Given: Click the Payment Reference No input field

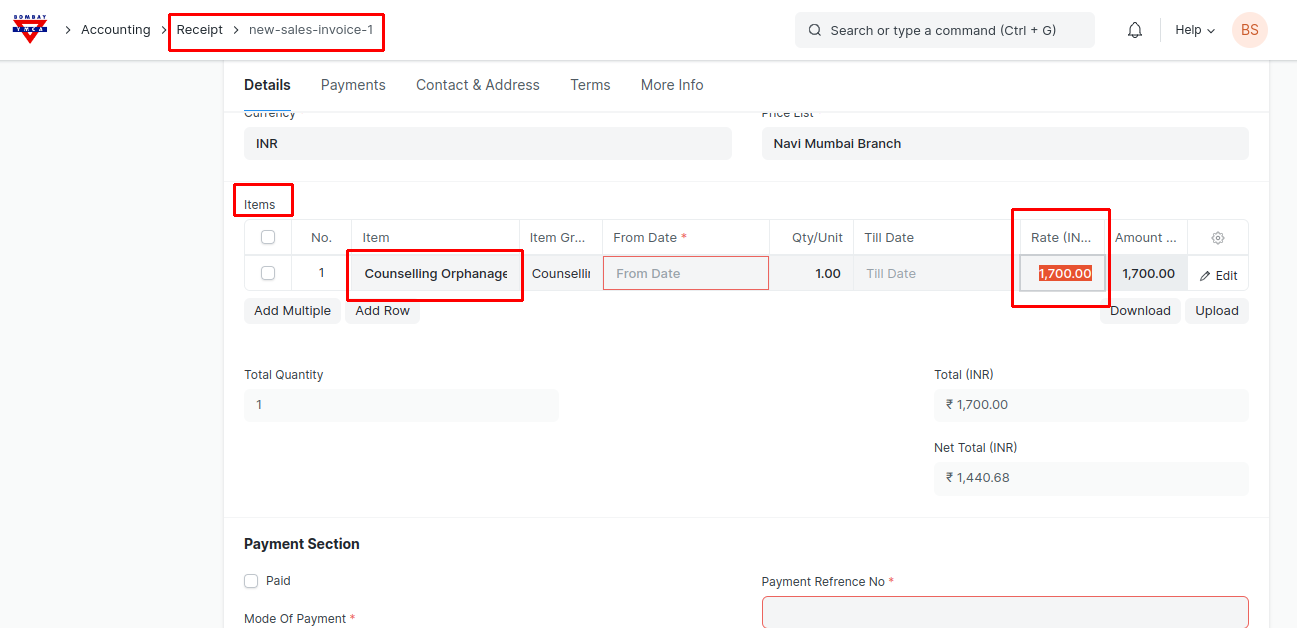Looking at the screenshot, I should 1004,612.
